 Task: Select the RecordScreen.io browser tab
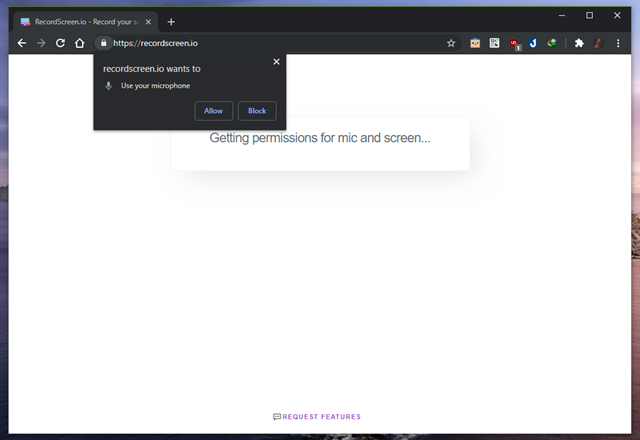click(86, 22)
